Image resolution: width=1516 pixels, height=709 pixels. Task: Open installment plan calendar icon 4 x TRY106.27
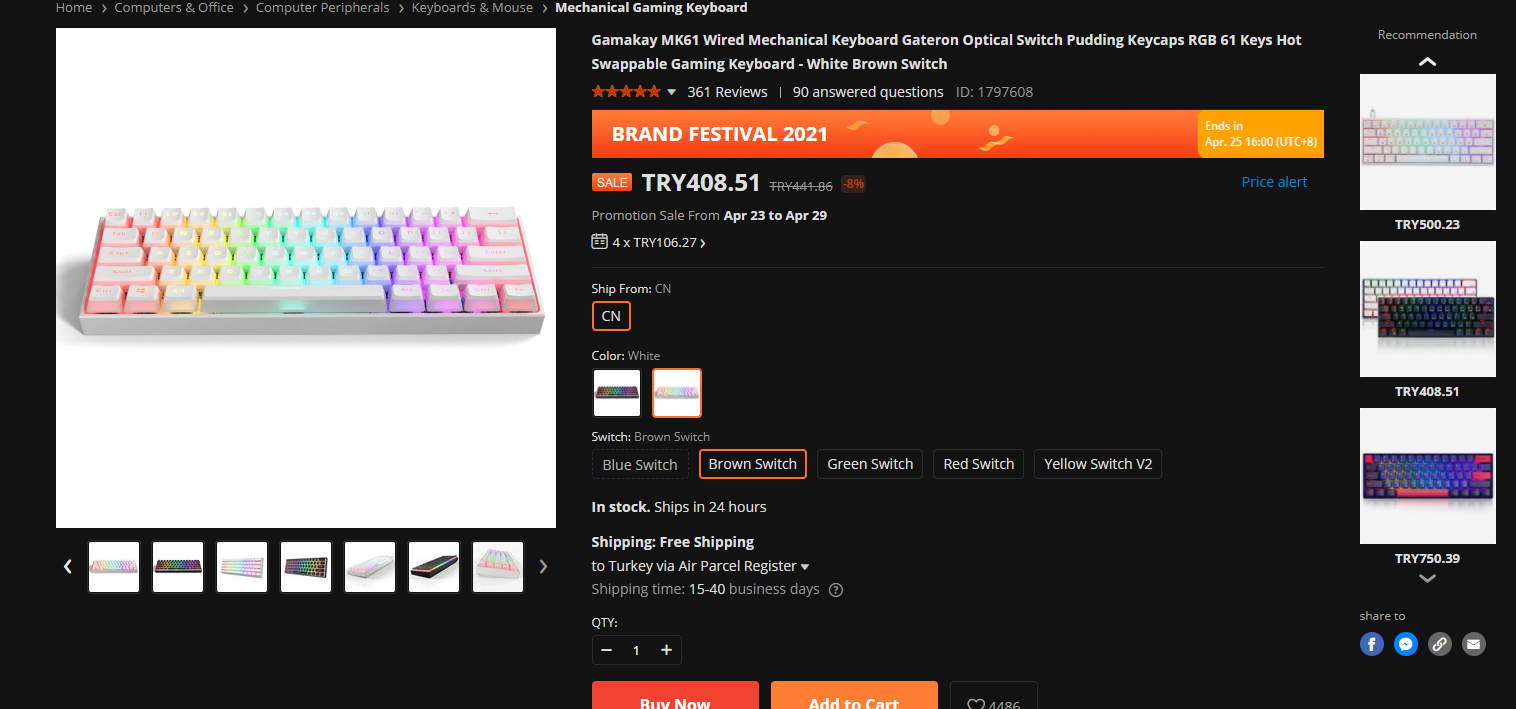[600, 241]
